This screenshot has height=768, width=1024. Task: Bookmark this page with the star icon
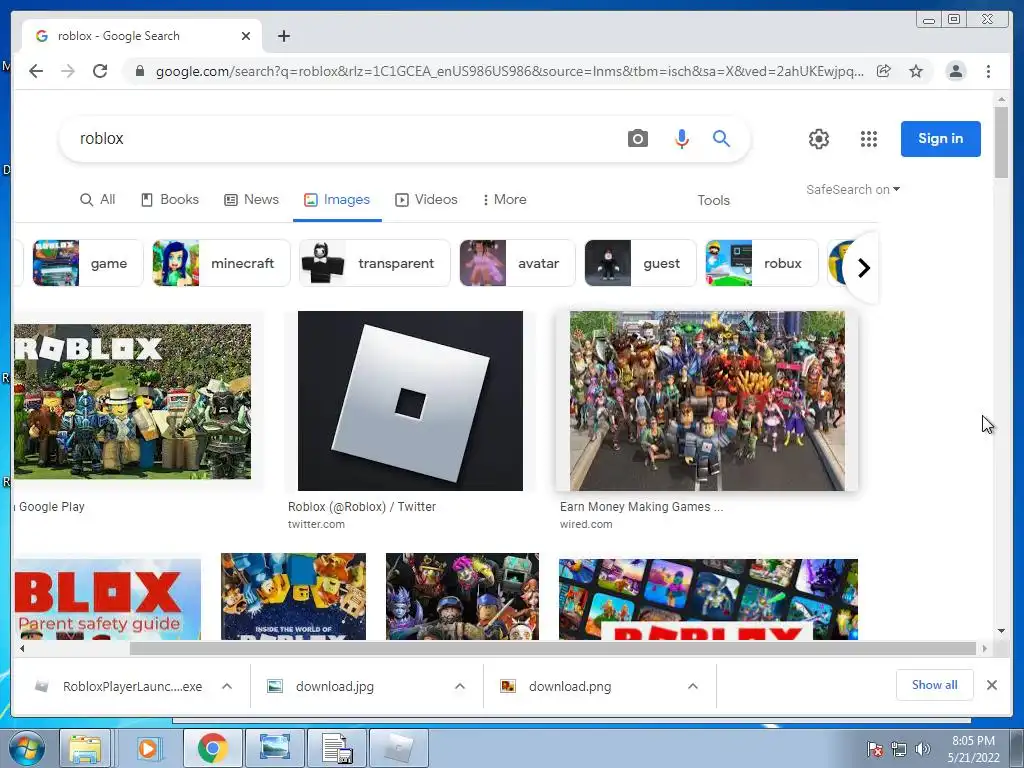tap(916, 71)
